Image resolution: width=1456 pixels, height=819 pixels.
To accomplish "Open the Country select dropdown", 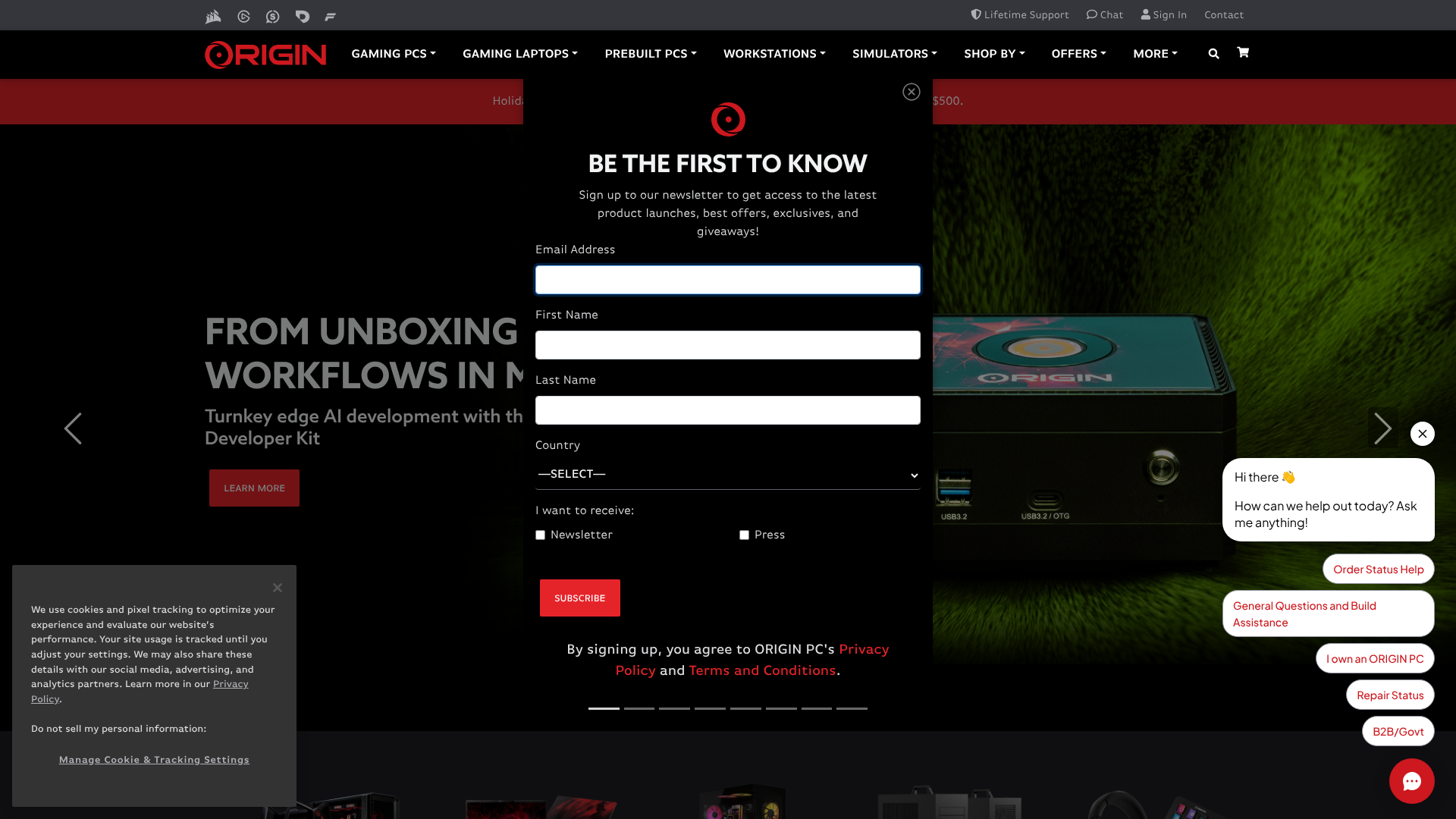I will [x=727, y=475].
